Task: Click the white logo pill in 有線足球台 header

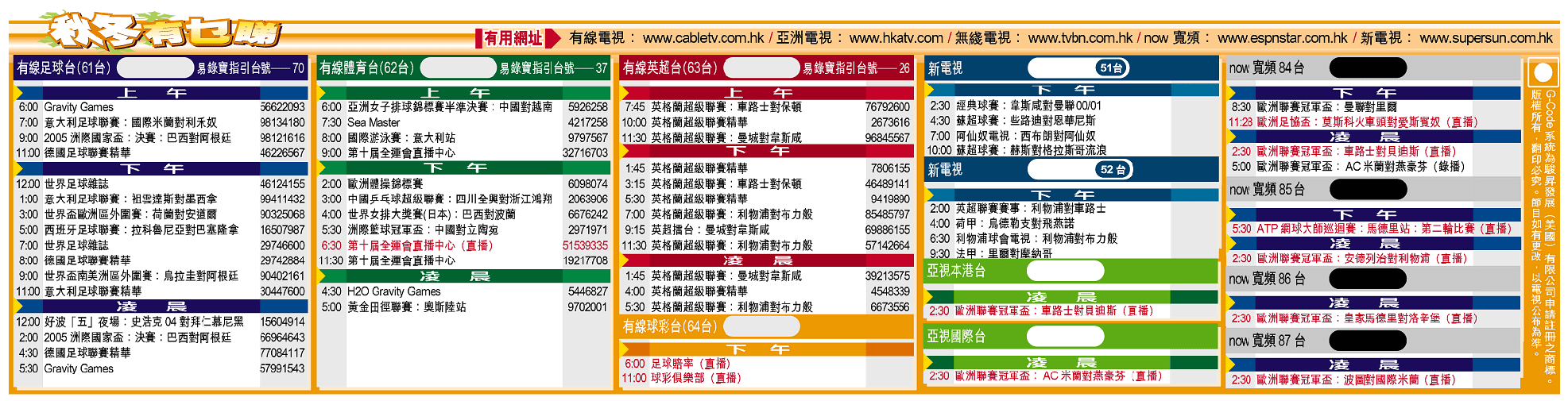Action: [x=155, y=68]
